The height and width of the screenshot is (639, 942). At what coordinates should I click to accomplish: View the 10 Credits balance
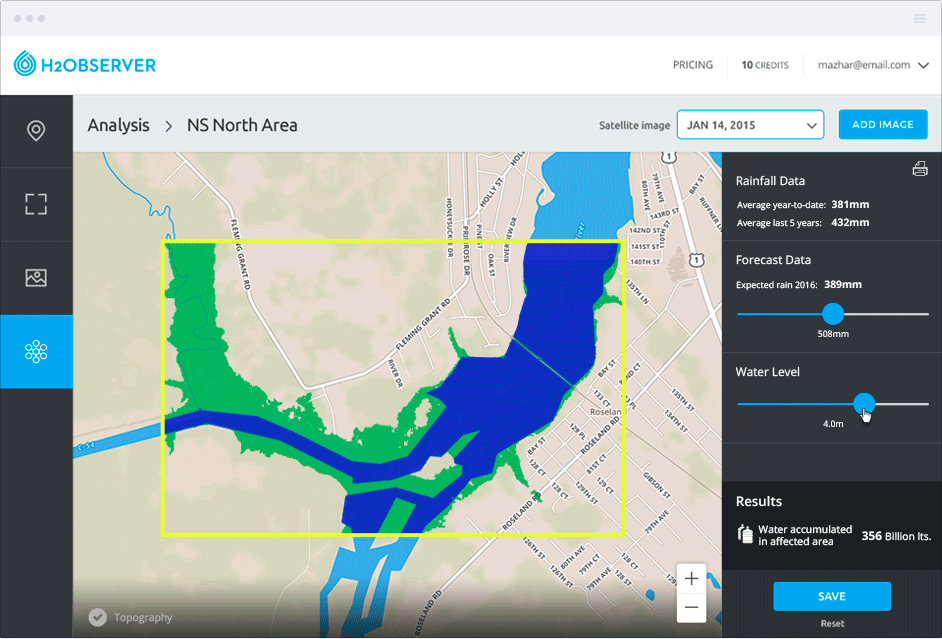pyautogui.click(x=764, y=65)
